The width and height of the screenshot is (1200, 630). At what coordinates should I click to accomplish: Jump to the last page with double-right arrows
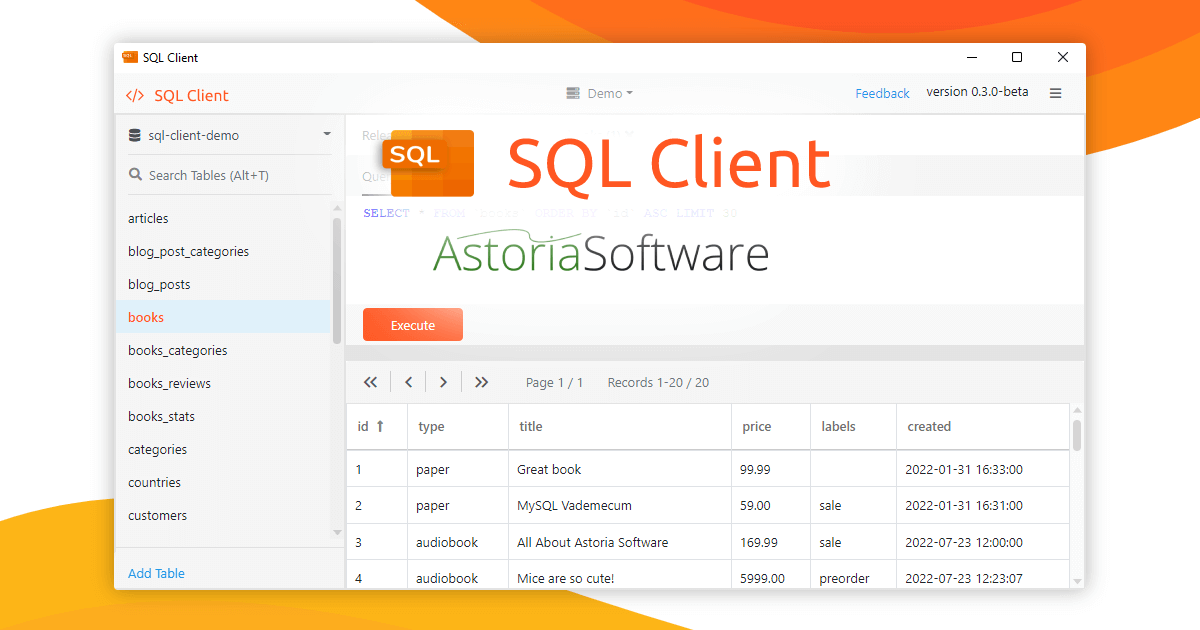(481, 382)
